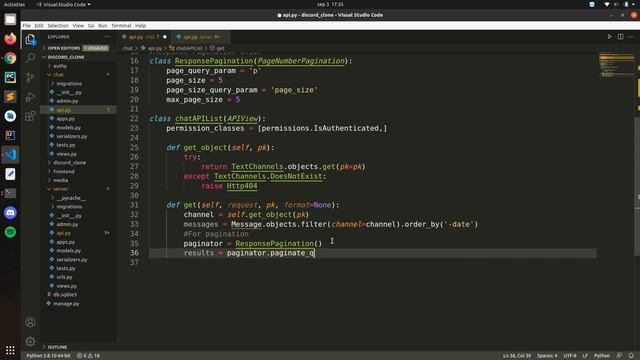Screen dimensions: 640x360
Task: Run the Python file with play icon
Action: click(609, 37)
